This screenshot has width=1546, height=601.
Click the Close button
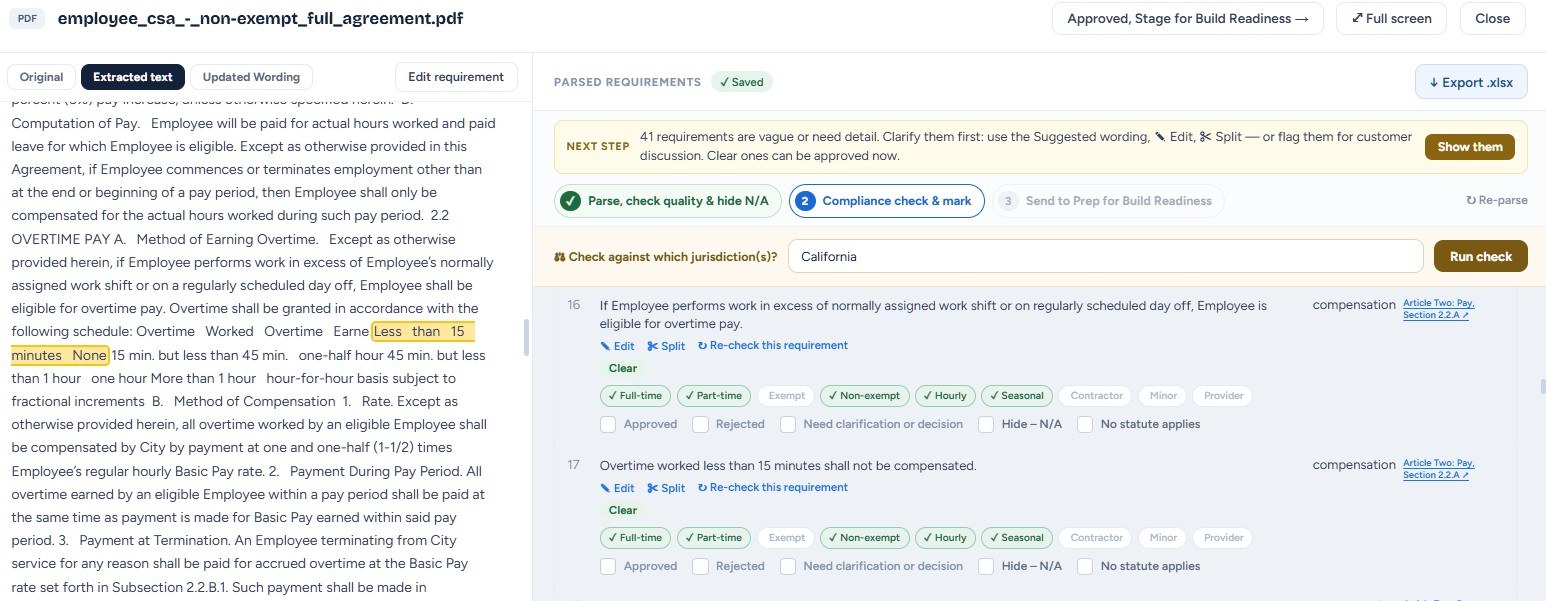pos(1492,18)
